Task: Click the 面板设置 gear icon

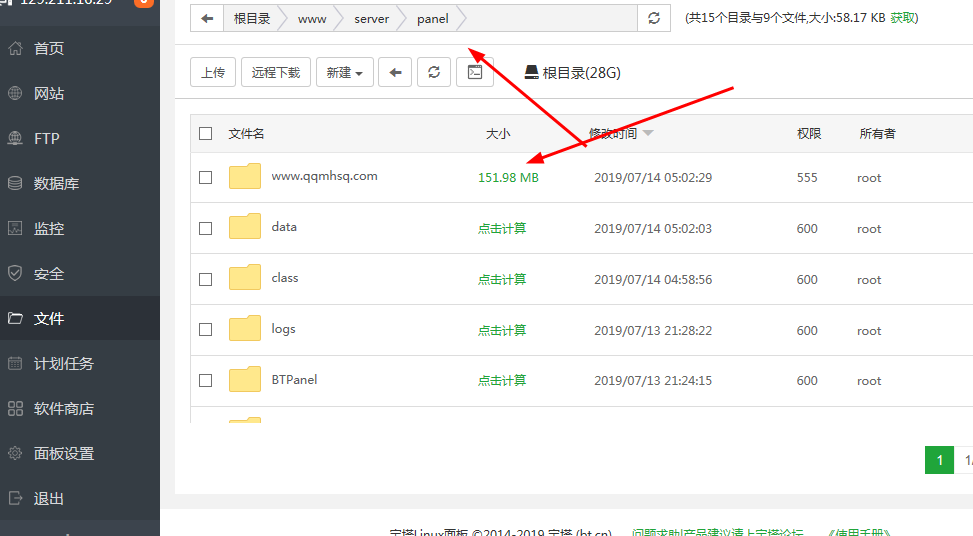Action: pos(15,453)
